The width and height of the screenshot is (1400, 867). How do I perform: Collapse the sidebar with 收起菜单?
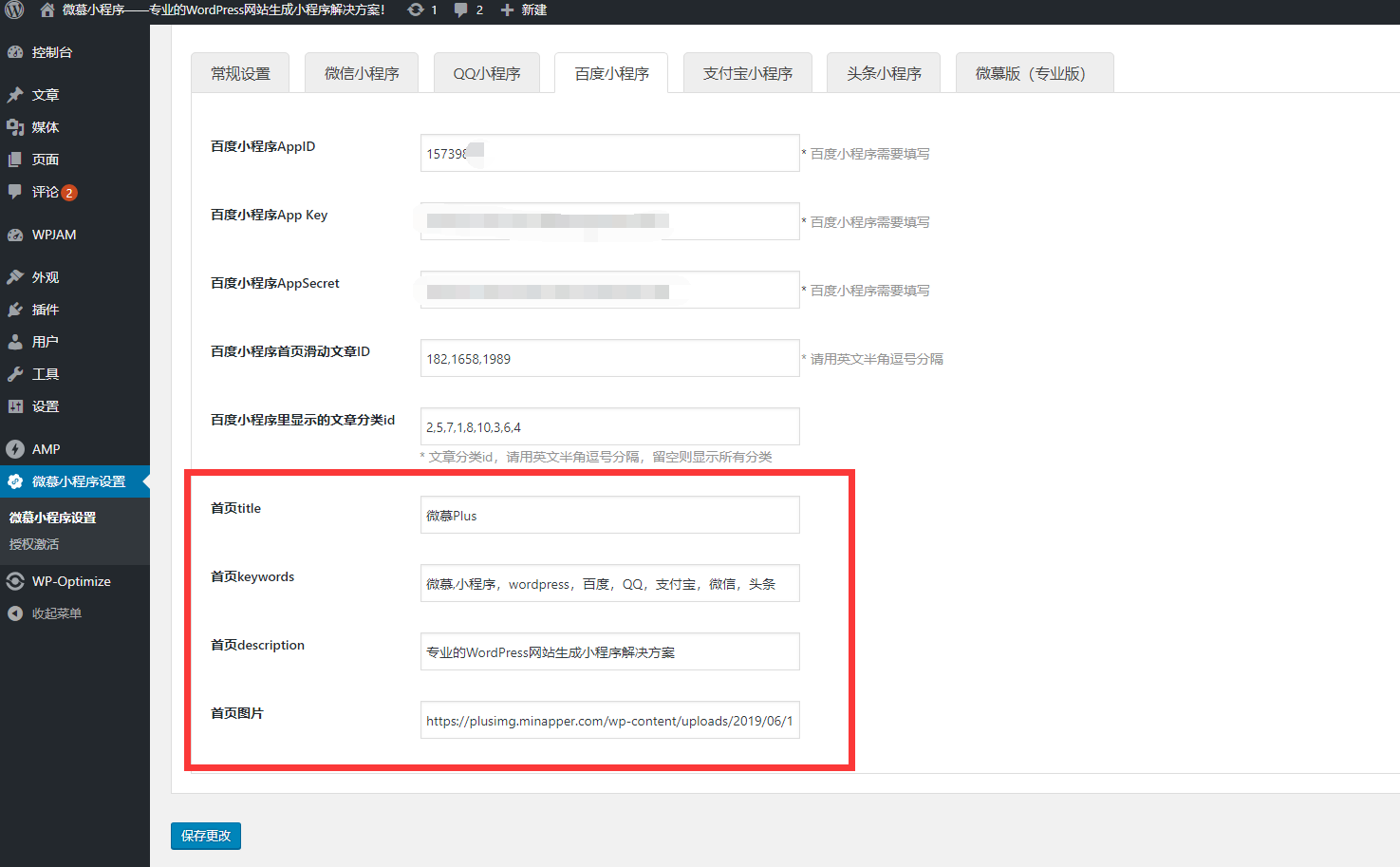pyautogui.click(x=56, y=613)
